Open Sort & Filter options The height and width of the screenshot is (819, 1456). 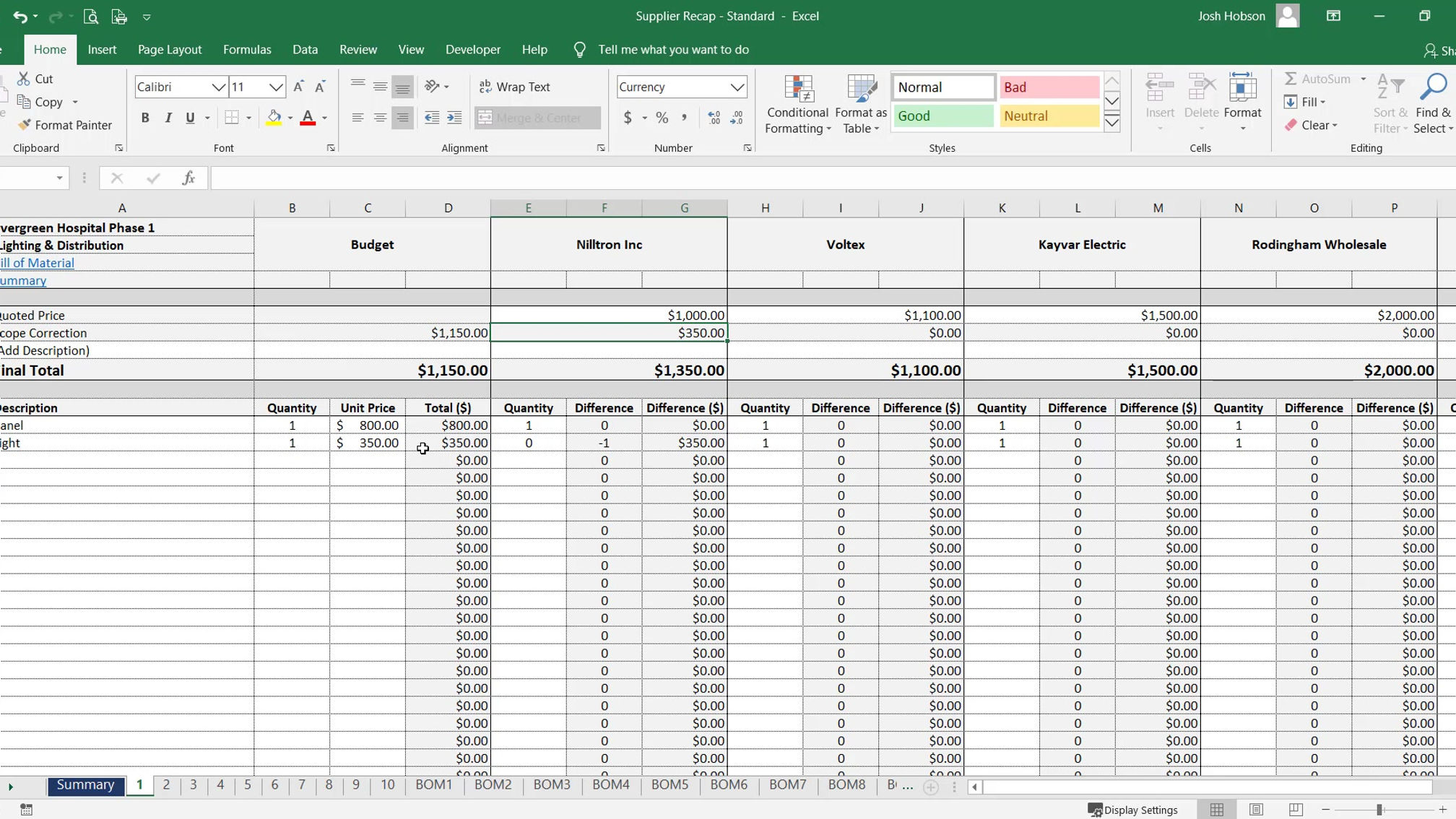click(x=1391, y=105)
